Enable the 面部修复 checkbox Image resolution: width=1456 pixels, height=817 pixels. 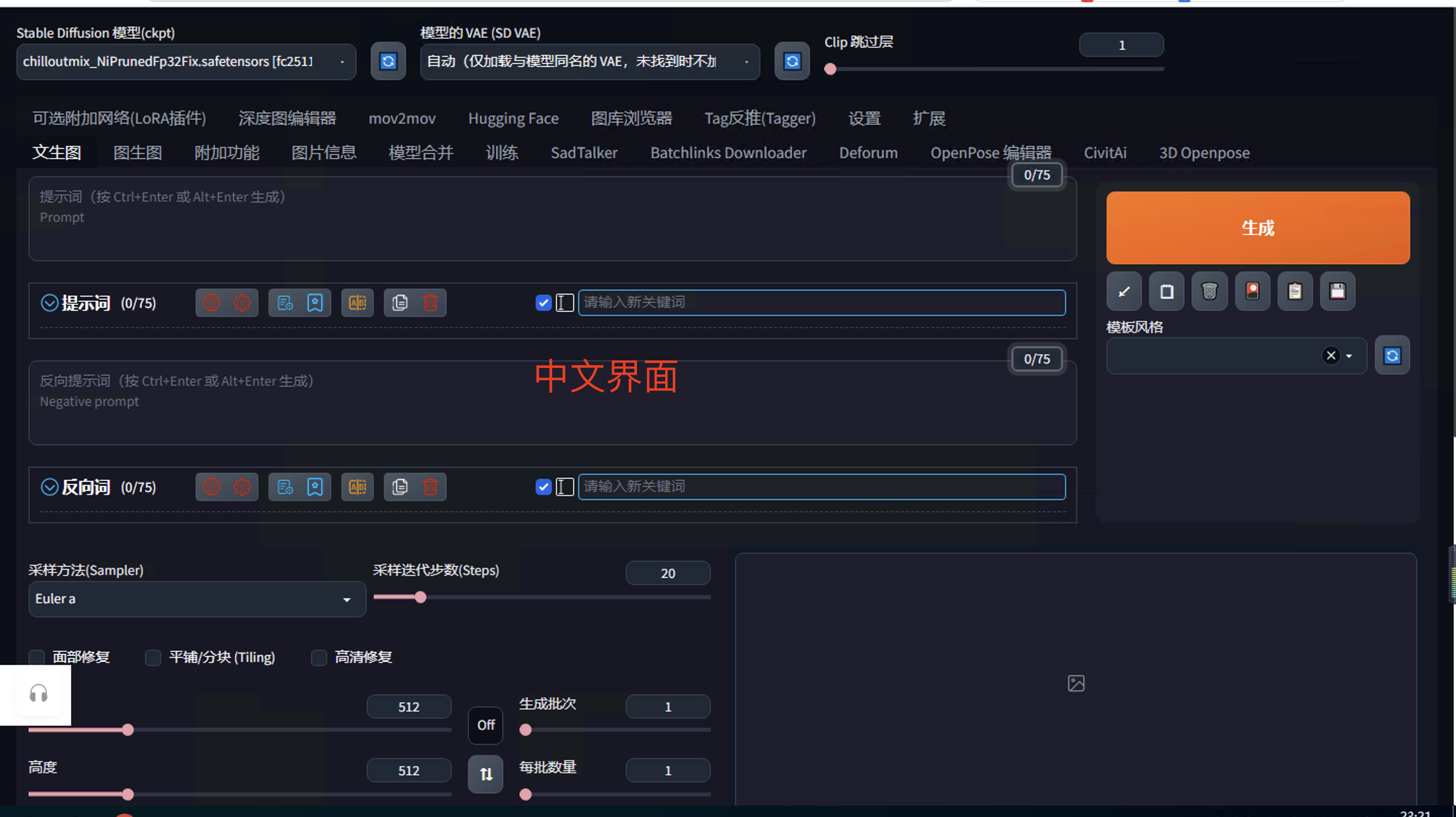pyautogui.click(x=37, y=657)
